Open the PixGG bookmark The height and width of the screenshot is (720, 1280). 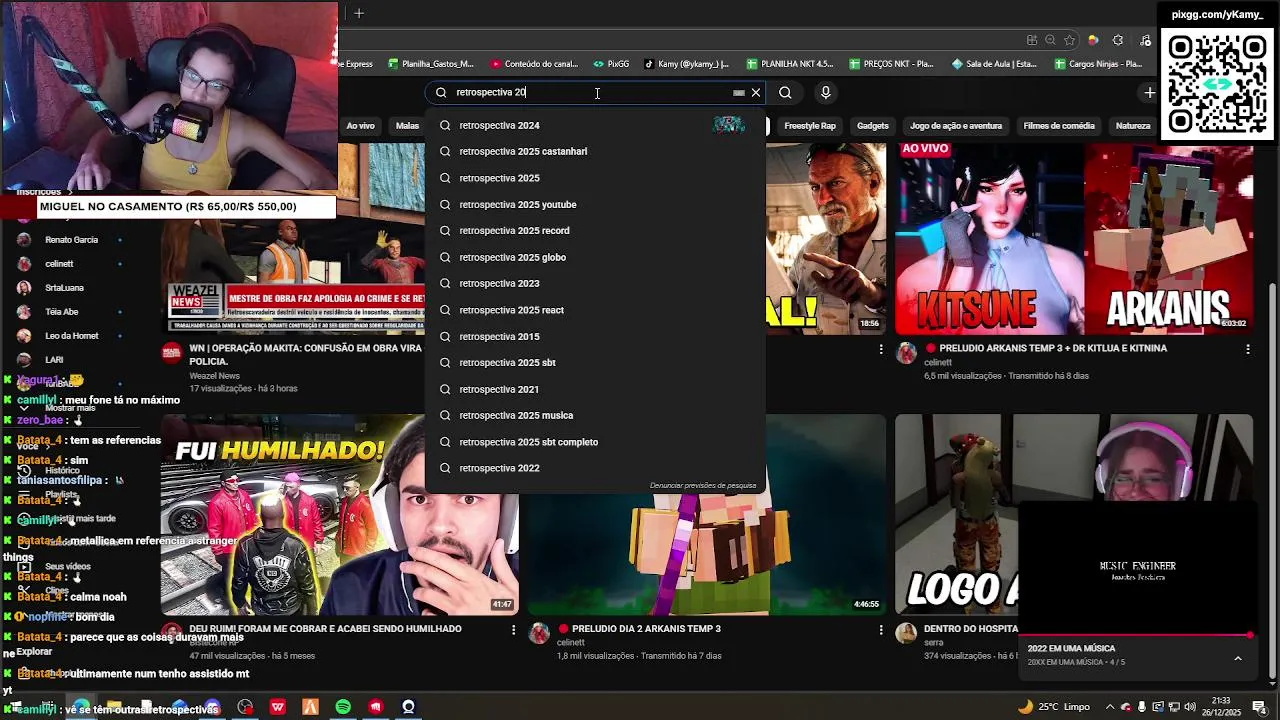coord(611,64)
